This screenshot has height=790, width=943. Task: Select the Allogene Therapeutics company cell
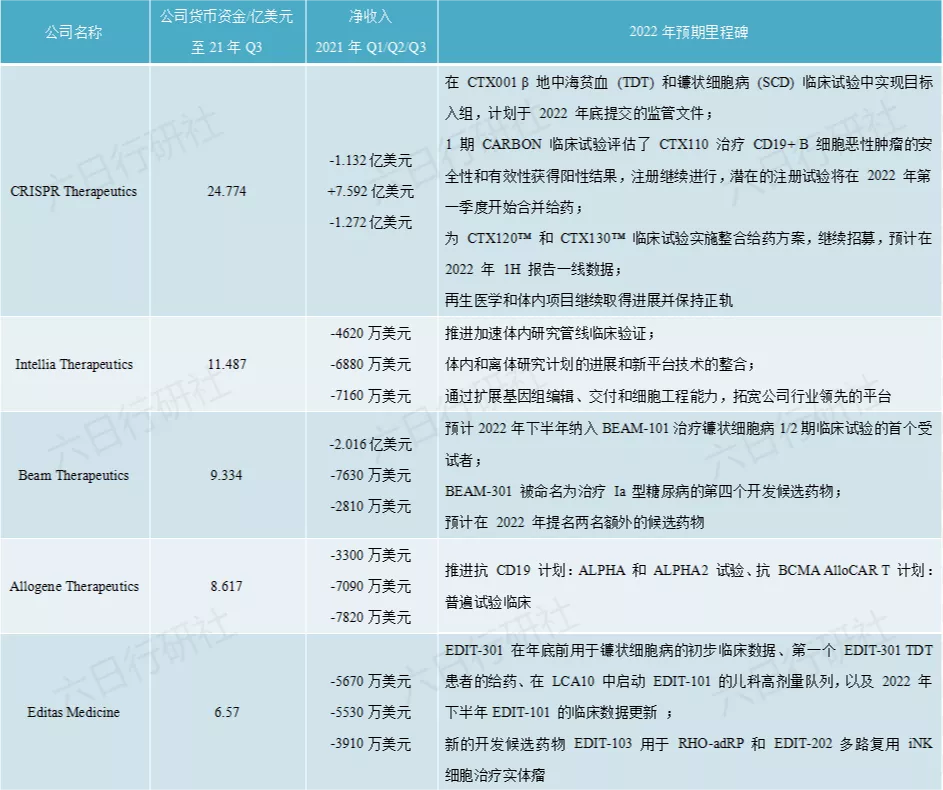74,586
